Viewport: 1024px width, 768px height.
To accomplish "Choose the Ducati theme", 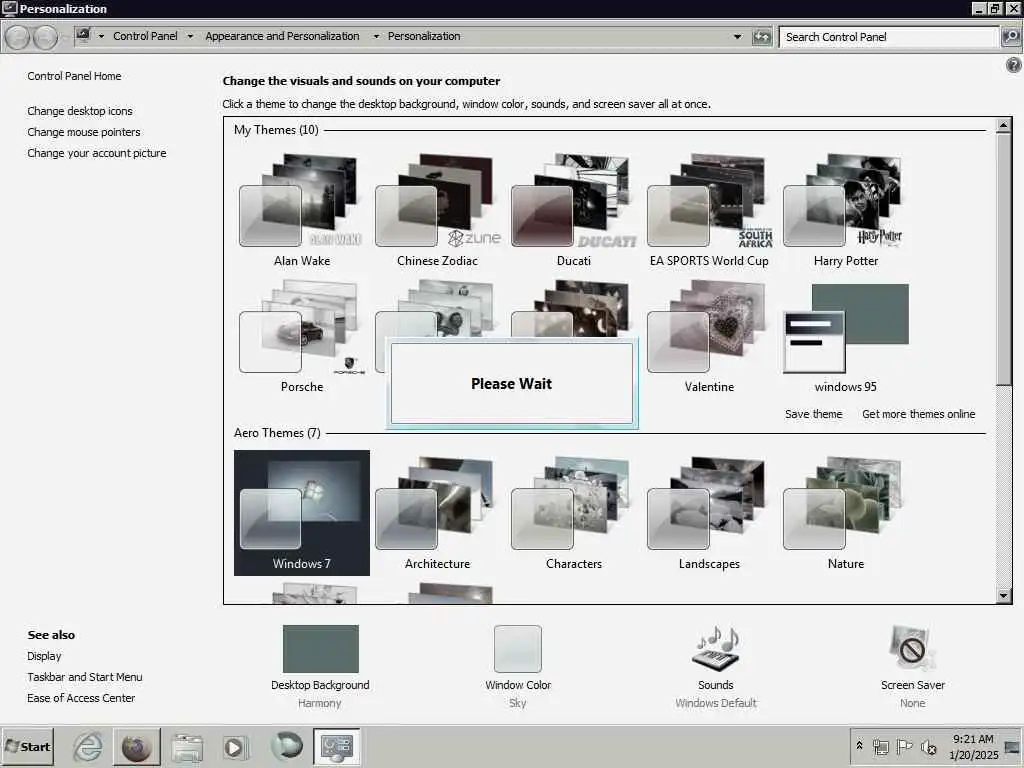I will (x=573, y=210).
